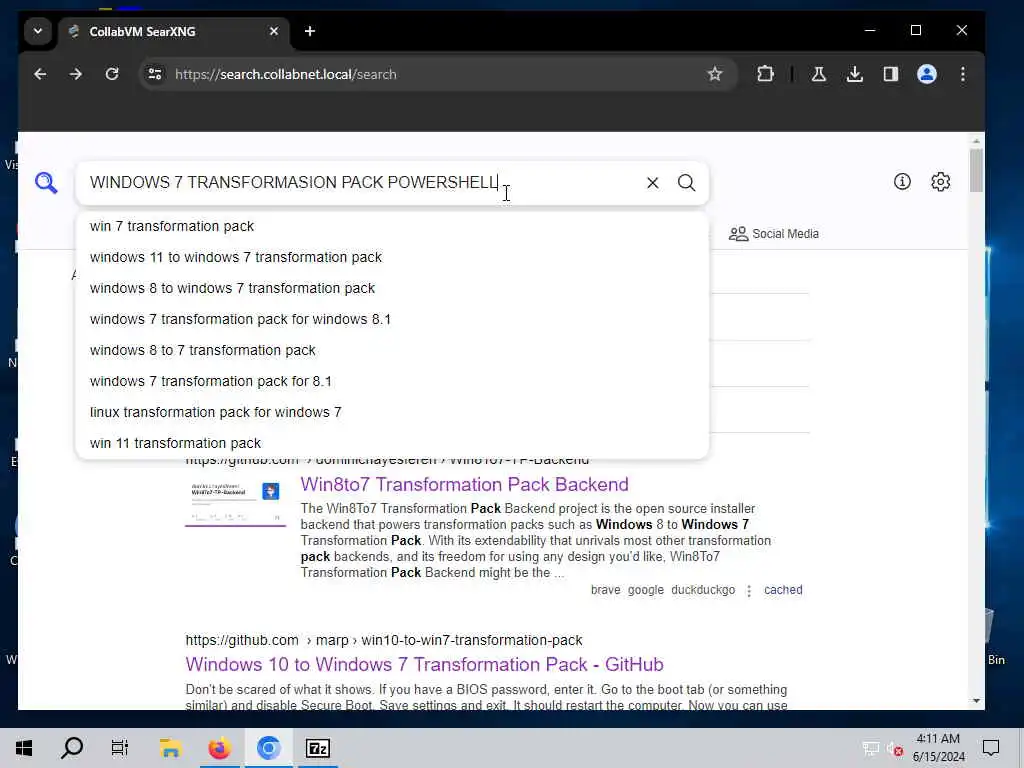Click the Win8to7 result thumbnail image
The image size is (1024, 768).
(x=236, y=503)
